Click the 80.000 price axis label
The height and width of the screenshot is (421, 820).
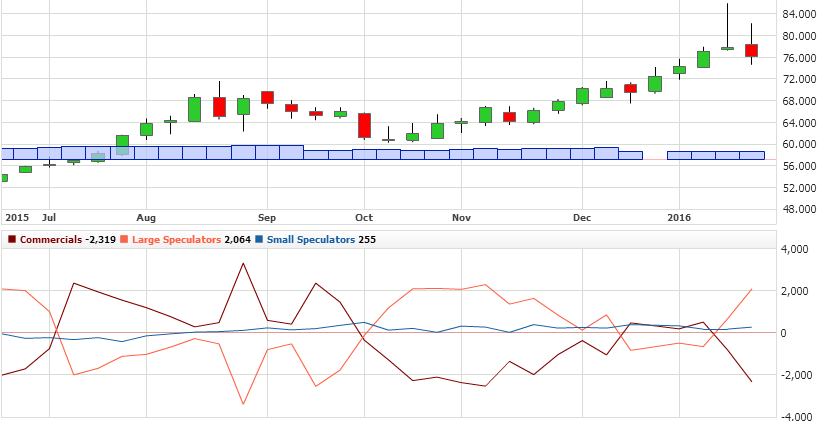pos(799,36)
